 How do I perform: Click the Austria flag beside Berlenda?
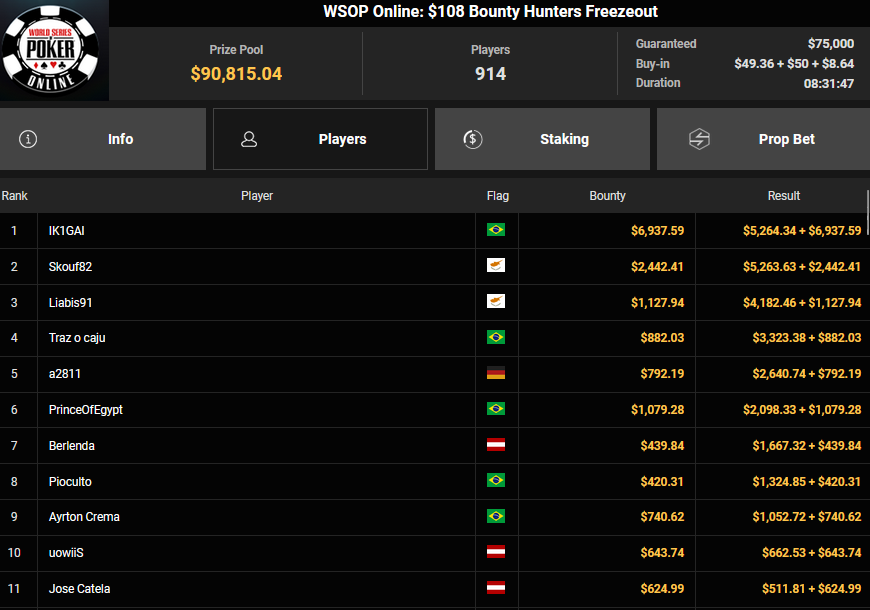(x=495, y=445)
